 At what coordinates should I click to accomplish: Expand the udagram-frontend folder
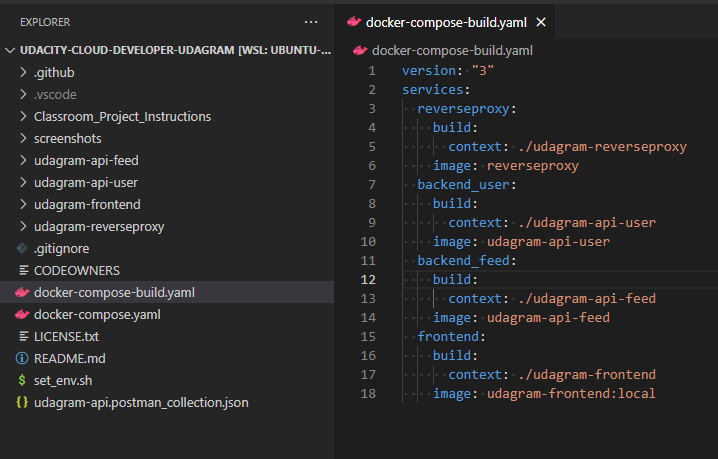tap(23, 204)
